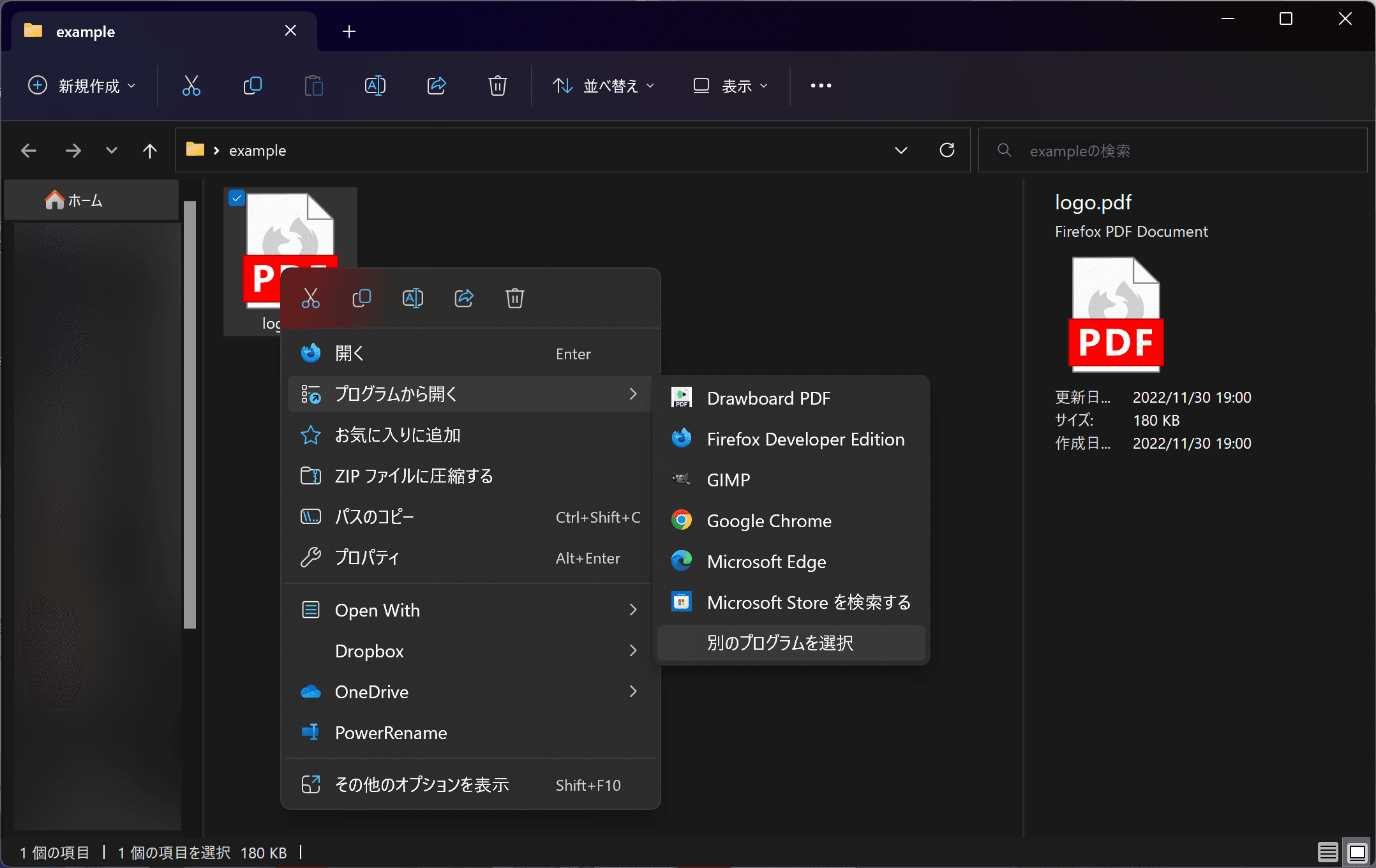Click the navigation pane scrollbar

(190, 415)
